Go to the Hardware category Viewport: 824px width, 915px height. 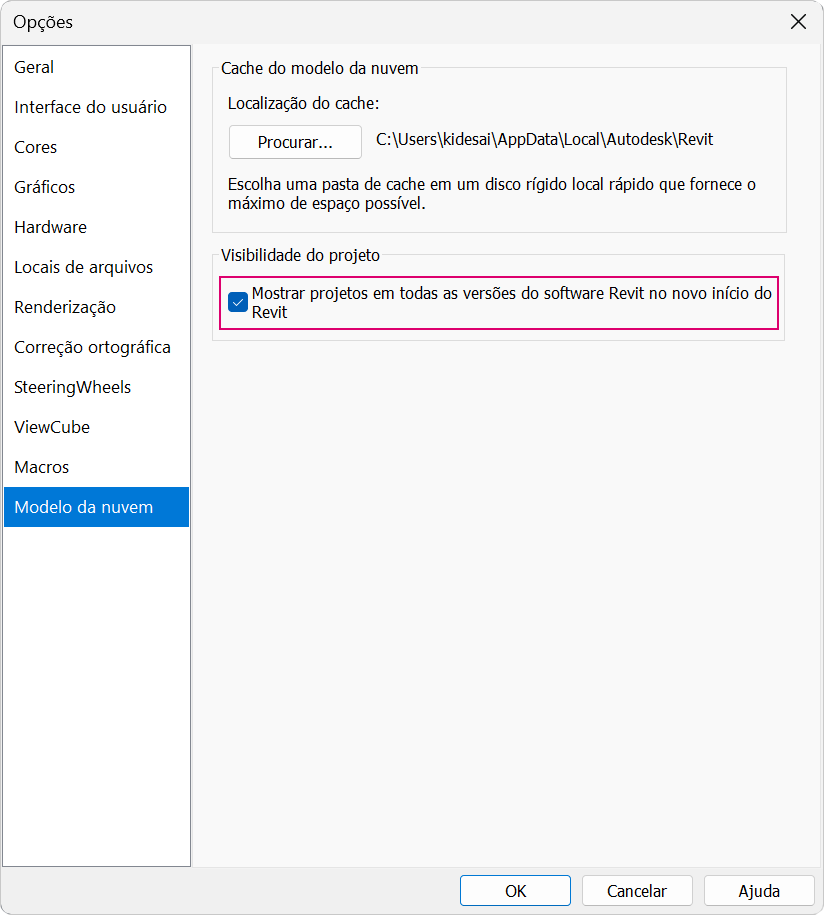tap(50, 227)
